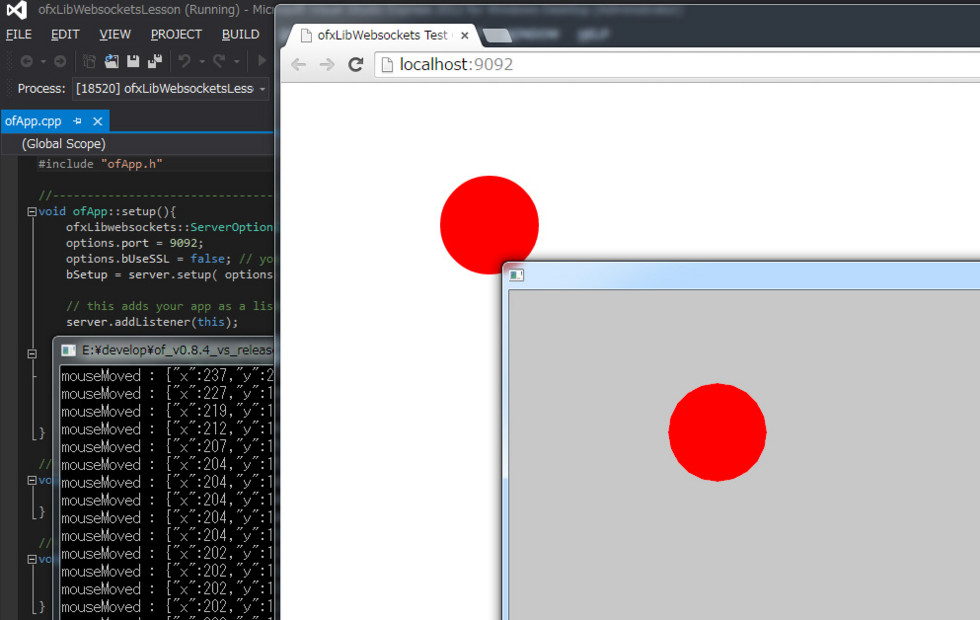Open the VIEW menu in Visual Studio
Viewport: 980px width, 620px height.
(115, 34)
